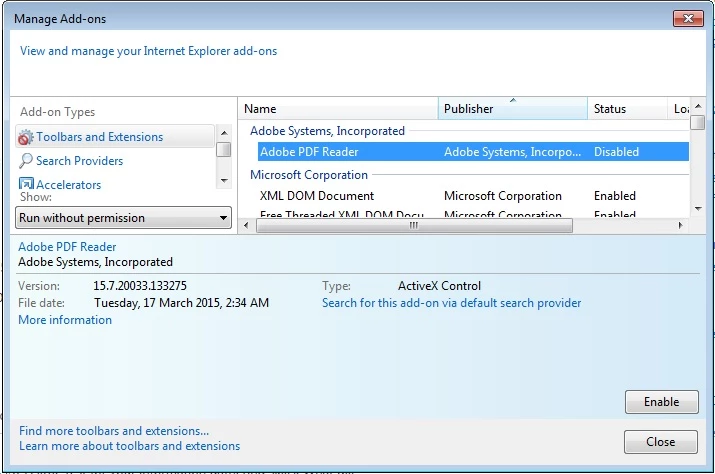This screenshot has width=715, height=474.
Task: Select the Adobe PDF Reader row
Action: 473,152
